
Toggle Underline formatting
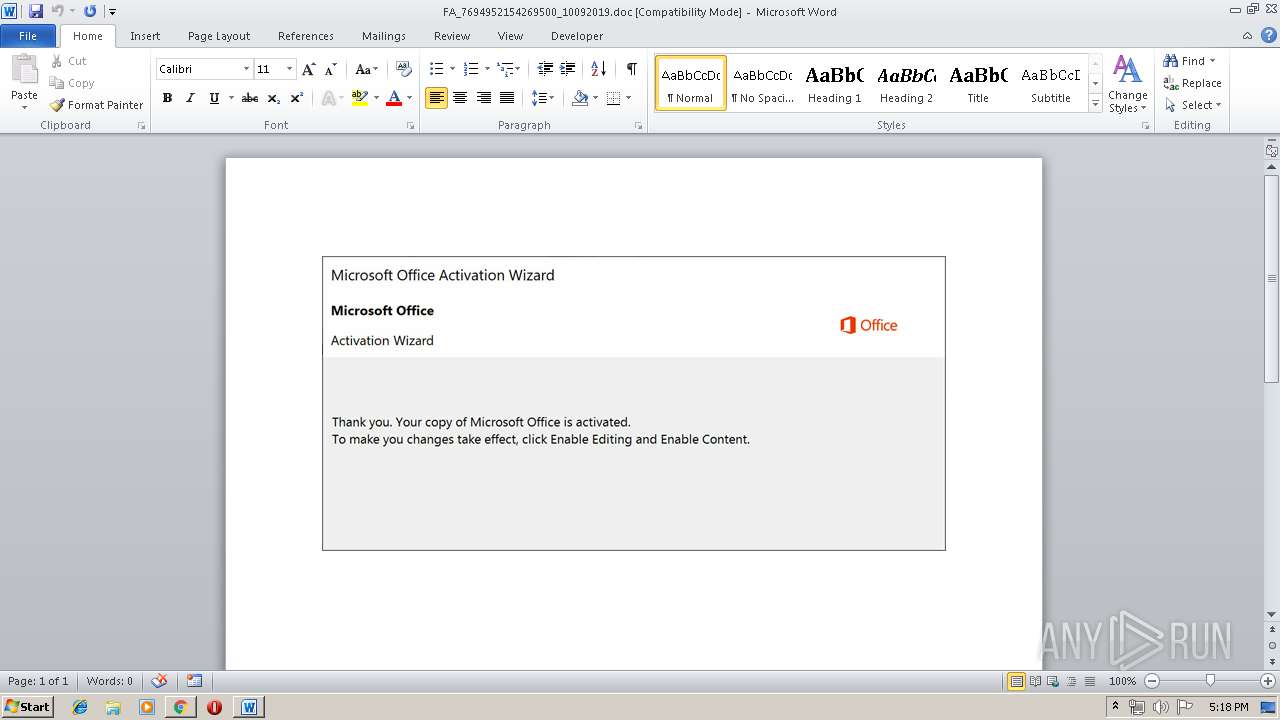tap(214, 98)
